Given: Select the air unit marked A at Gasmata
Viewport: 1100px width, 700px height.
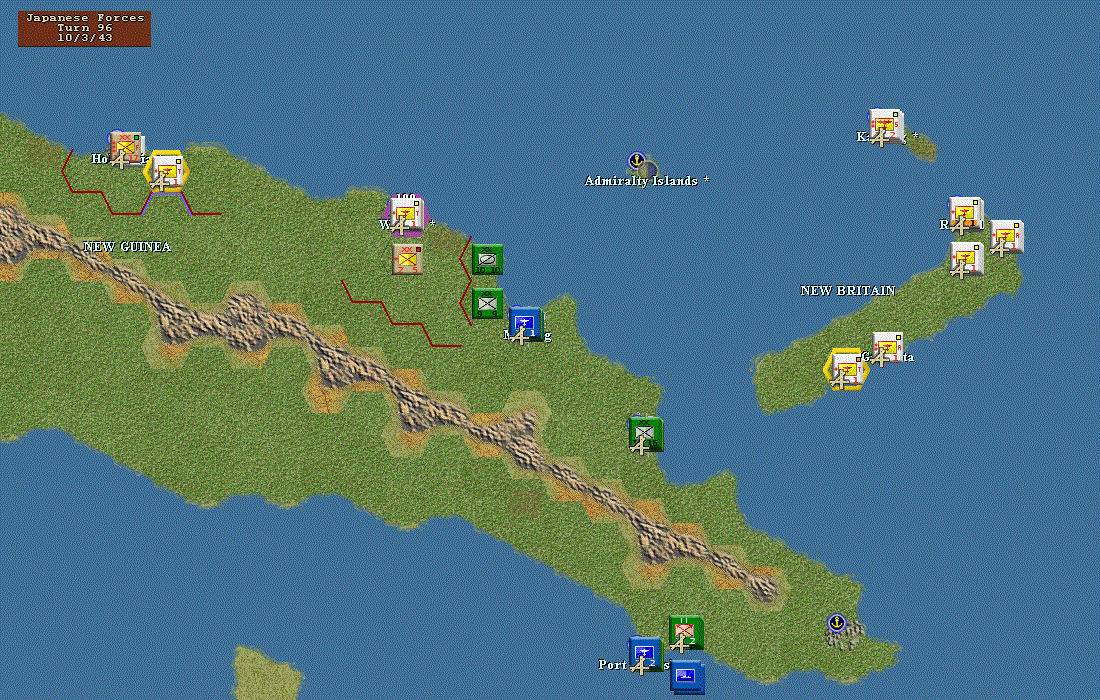Looking at the screenshot, I should point(887,349).
